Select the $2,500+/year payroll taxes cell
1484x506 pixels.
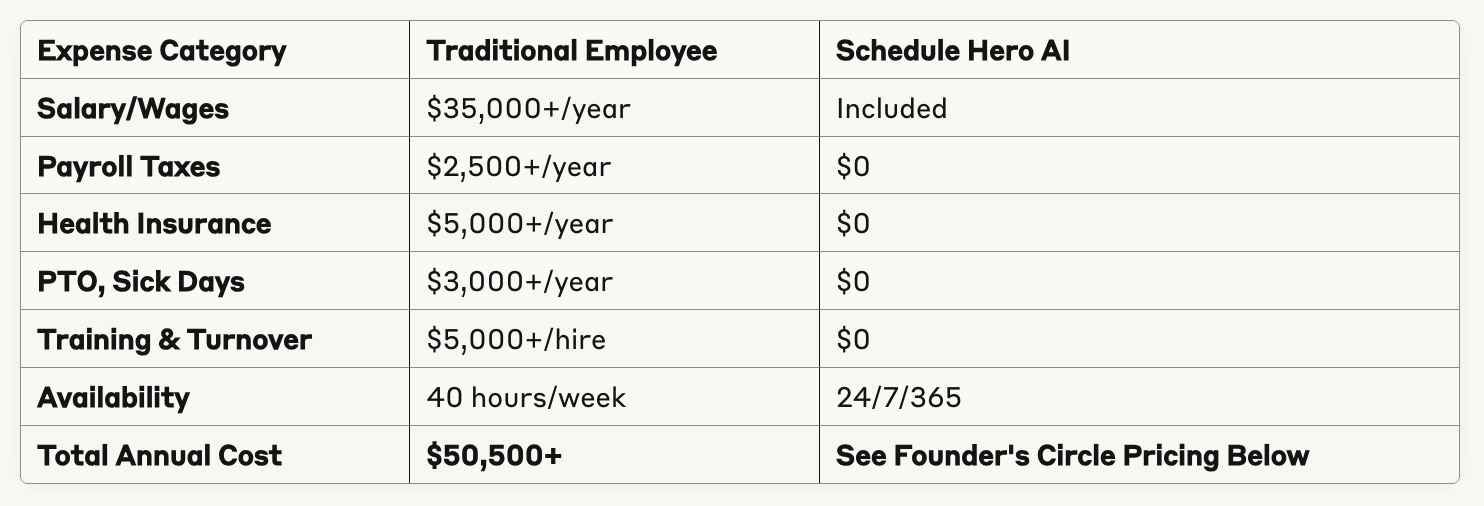(x=518, y=166)
